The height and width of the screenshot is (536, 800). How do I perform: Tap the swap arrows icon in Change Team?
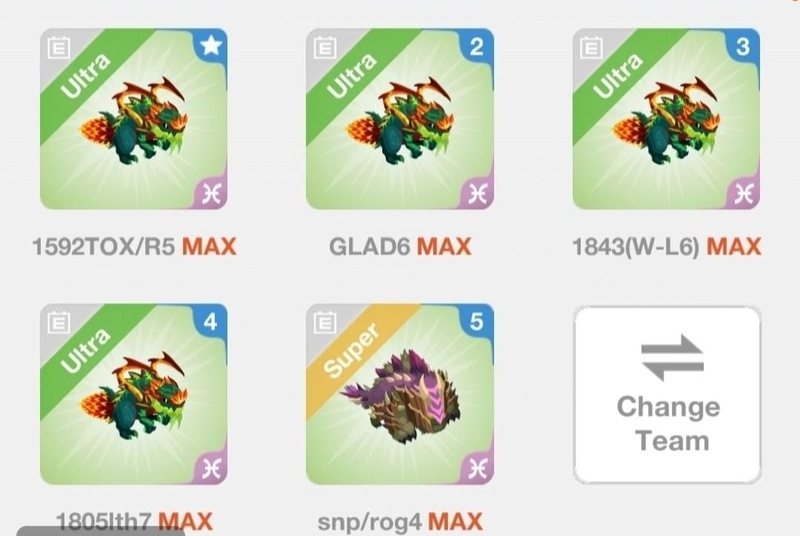click(x=672, y=358)
